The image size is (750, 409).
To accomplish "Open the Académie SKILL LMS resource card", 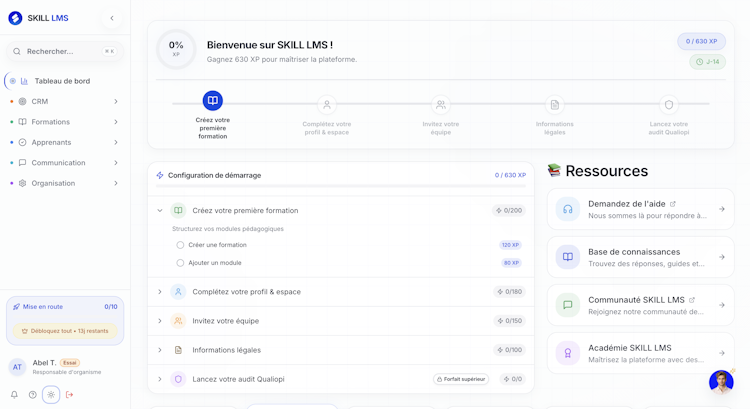I will (640, 353).
